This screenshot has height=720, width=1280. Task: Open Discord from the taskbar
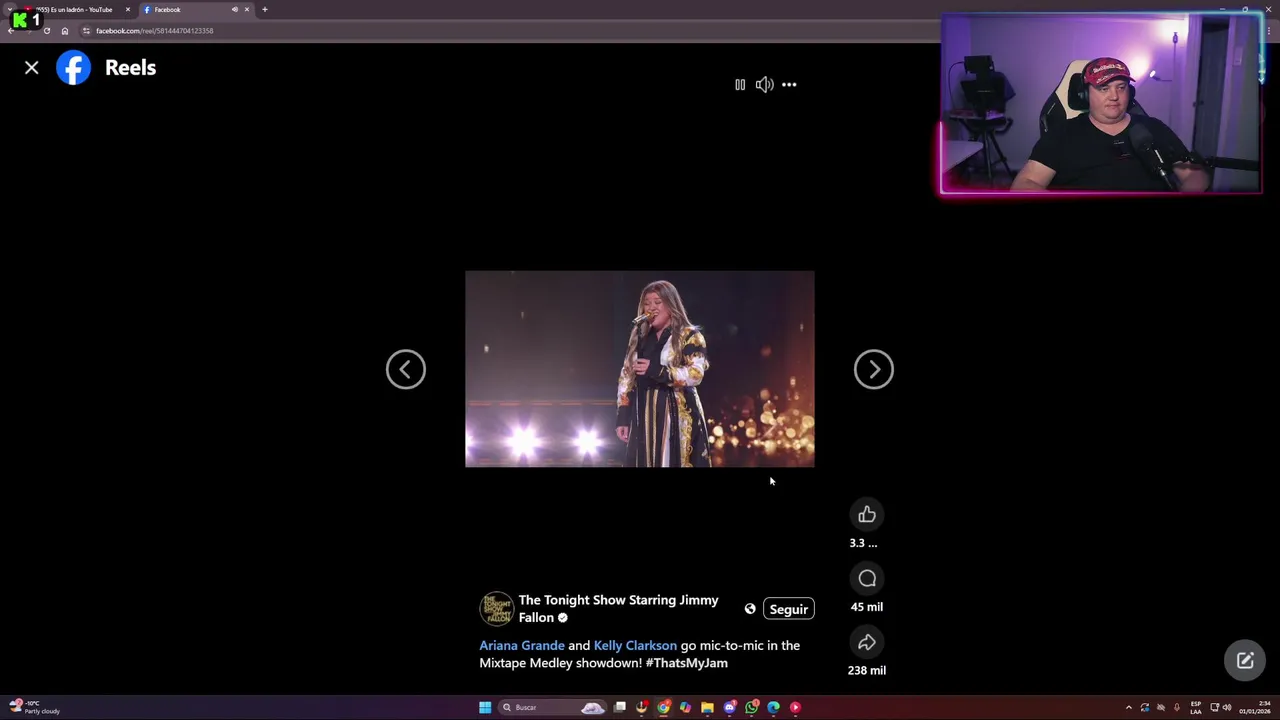pos(729,708)
